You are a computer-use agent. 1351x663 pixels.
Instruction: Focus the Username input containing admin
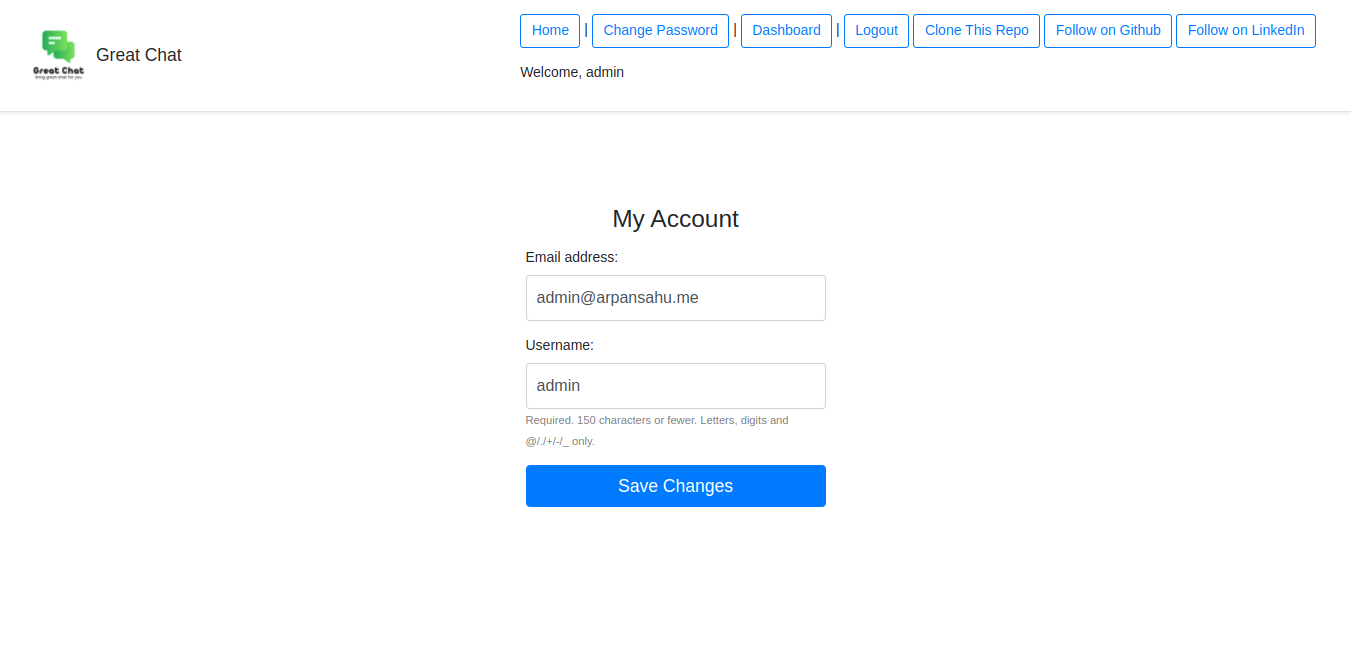(675, 386)
